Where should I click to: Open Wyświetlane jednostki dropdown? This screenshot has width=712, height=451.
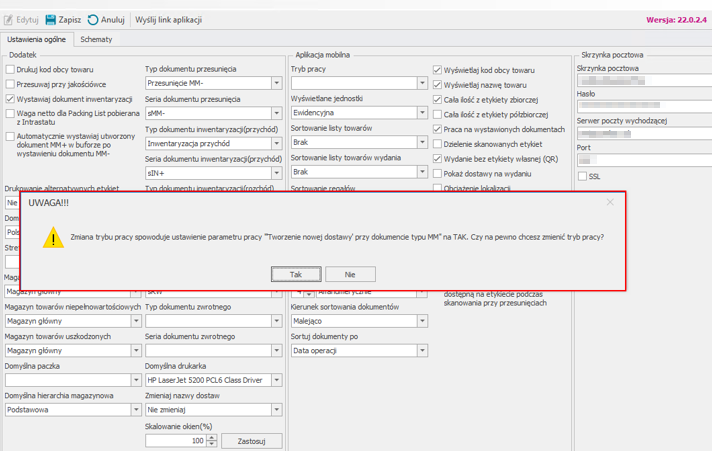click(422, 113)
